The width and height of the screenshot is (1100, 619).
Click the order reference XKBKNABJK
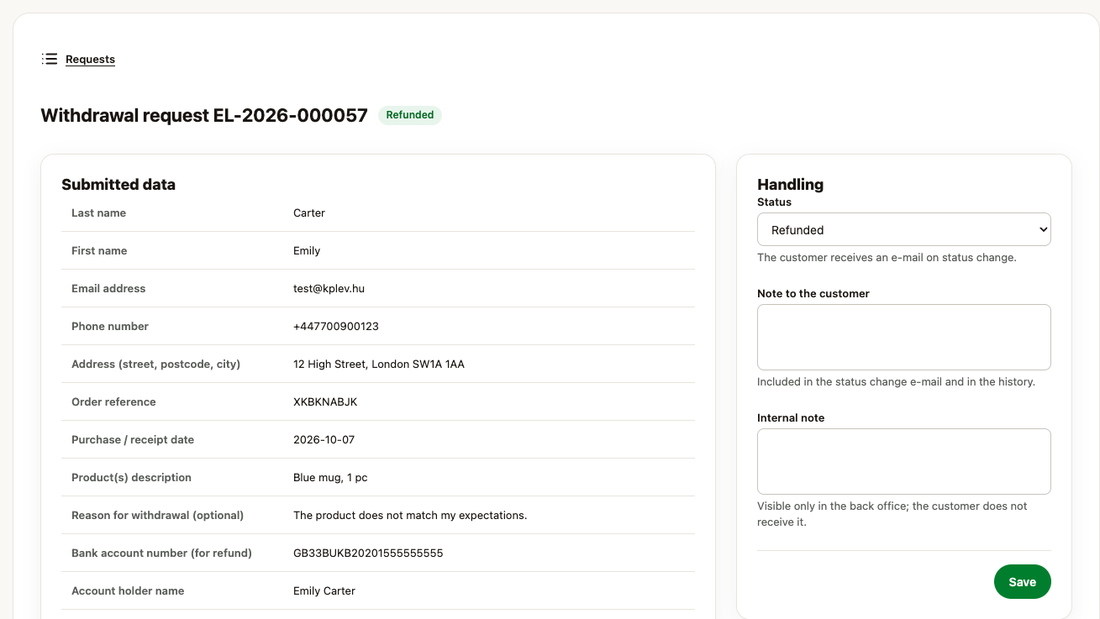point(325,402)
